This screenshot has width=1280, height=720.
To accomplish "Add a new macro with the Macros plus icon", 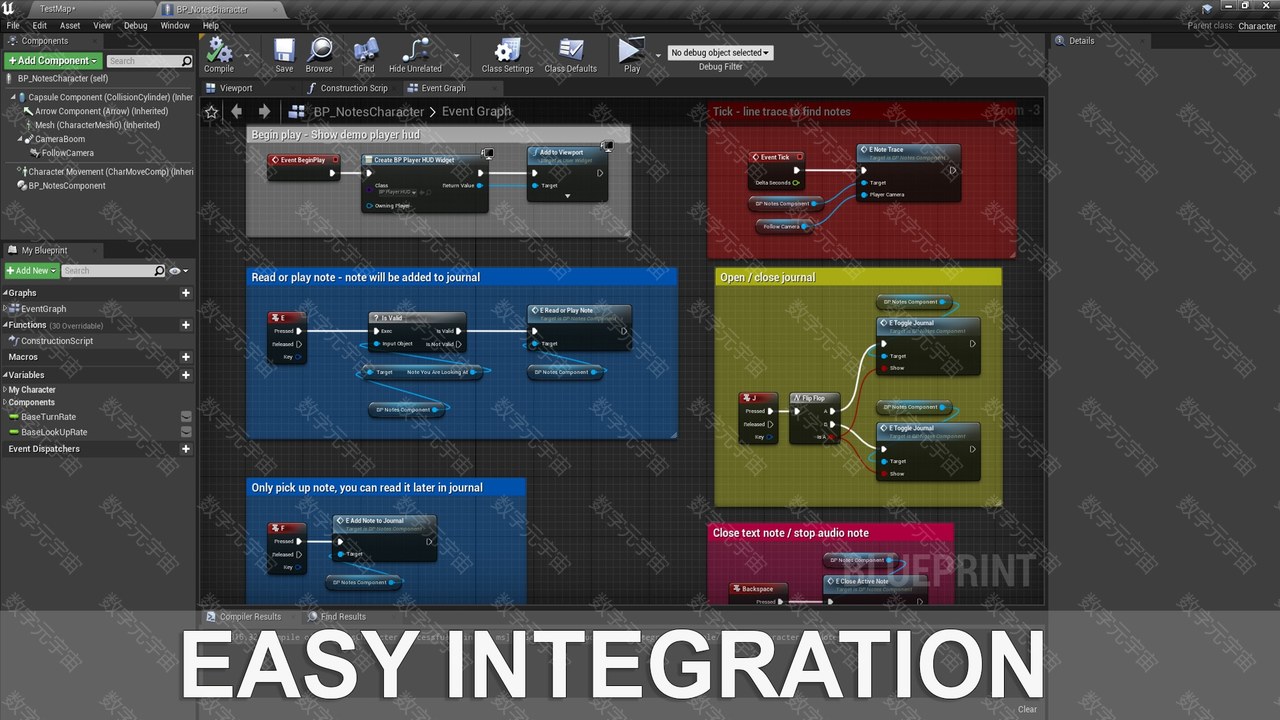I will pos(185,357).
